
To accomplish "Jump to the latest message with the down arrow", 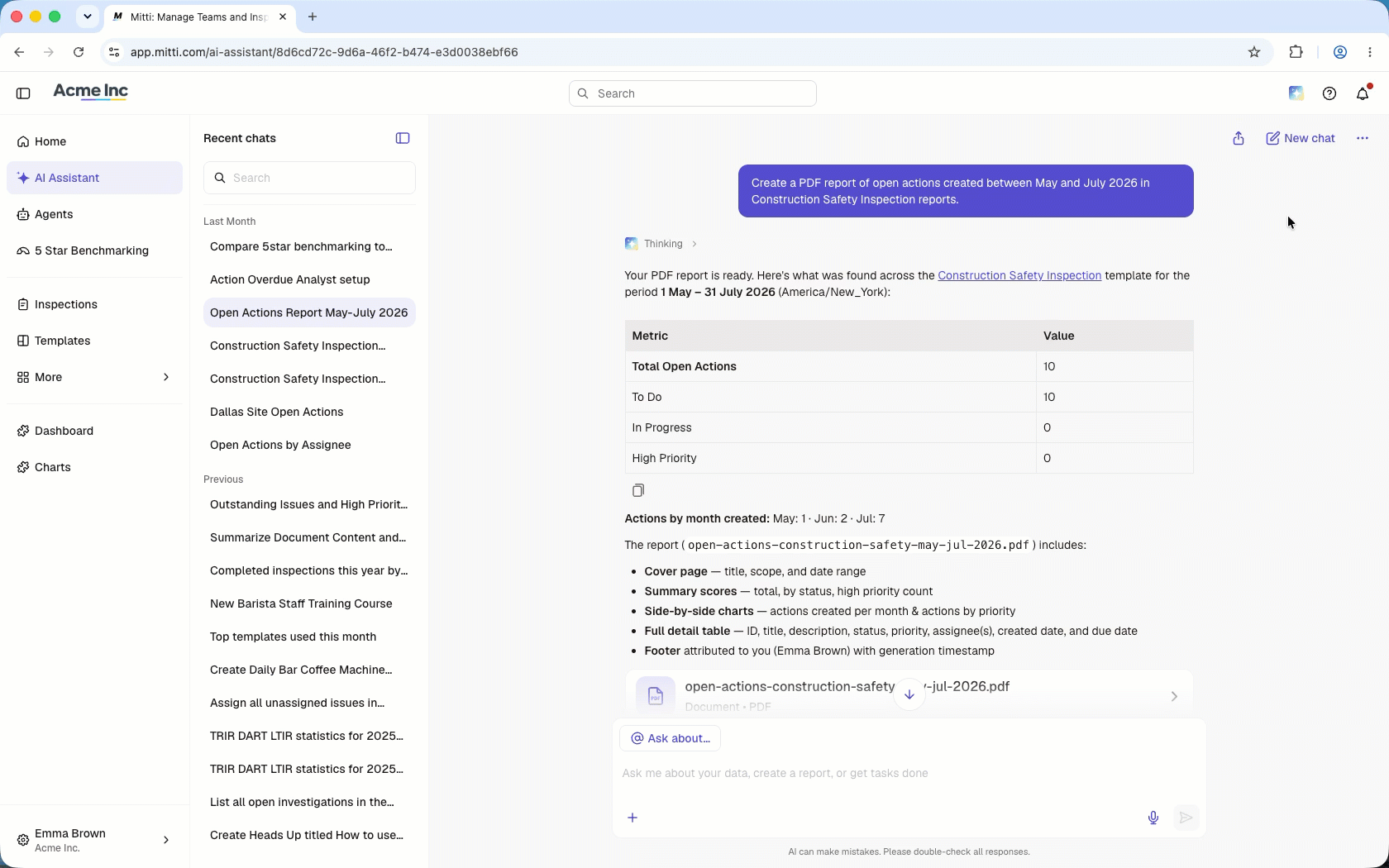I will [x=909, y=694].
